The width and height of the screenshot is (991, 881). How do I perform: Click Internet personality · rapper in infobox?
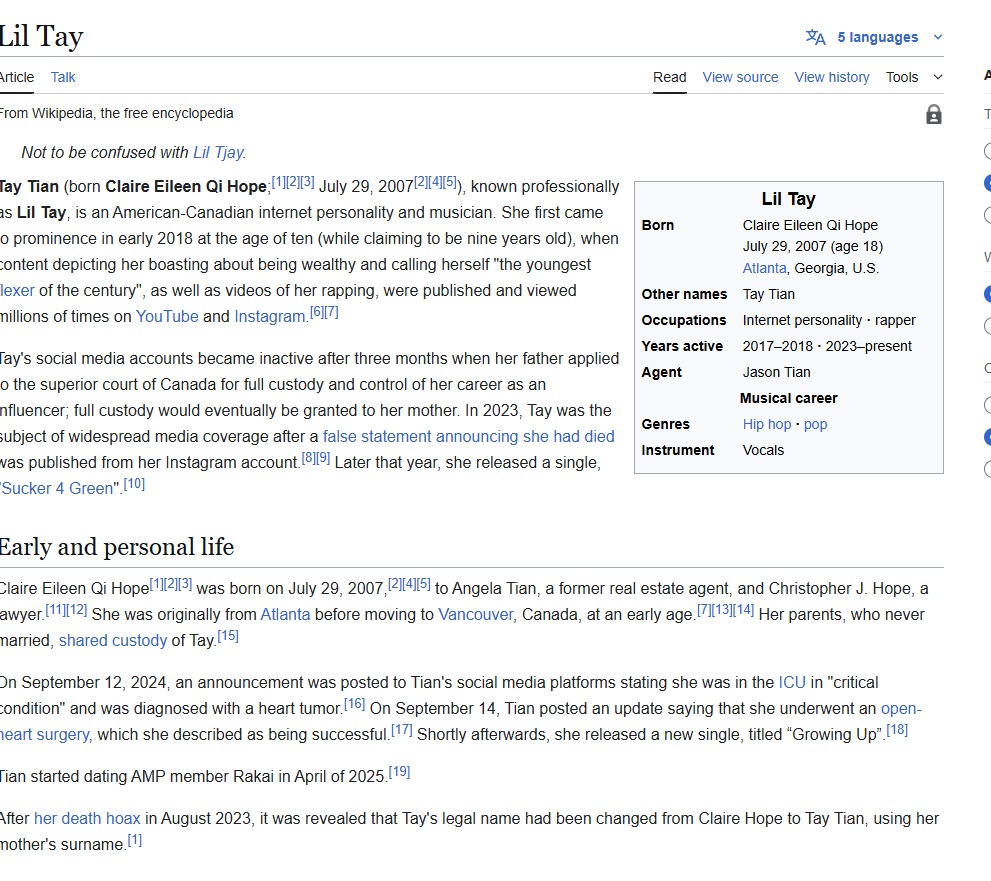click(x=829, y=320)
